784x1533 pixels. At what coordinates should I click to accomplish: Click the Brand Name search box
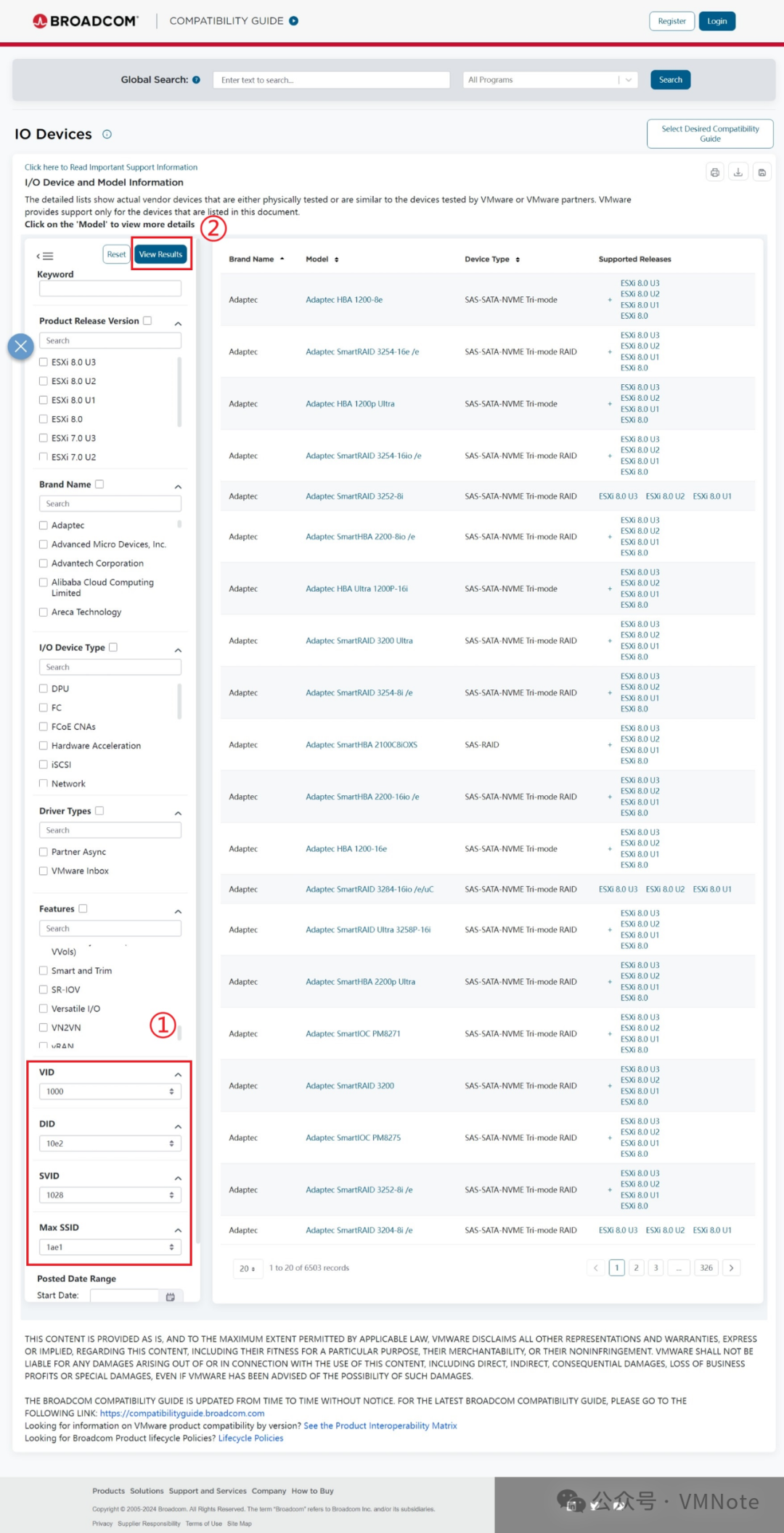[110, 503]
